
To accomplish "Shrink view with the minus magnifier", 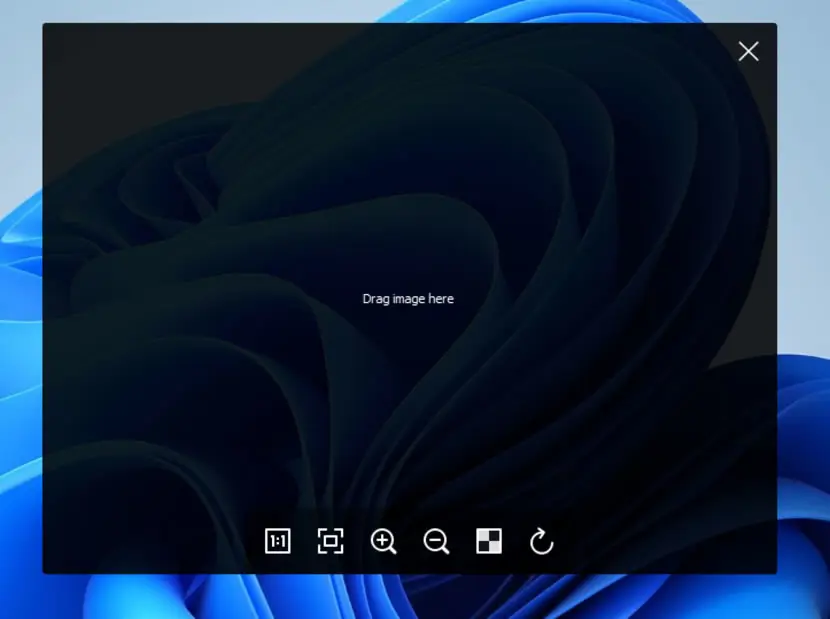I will 436,541.
